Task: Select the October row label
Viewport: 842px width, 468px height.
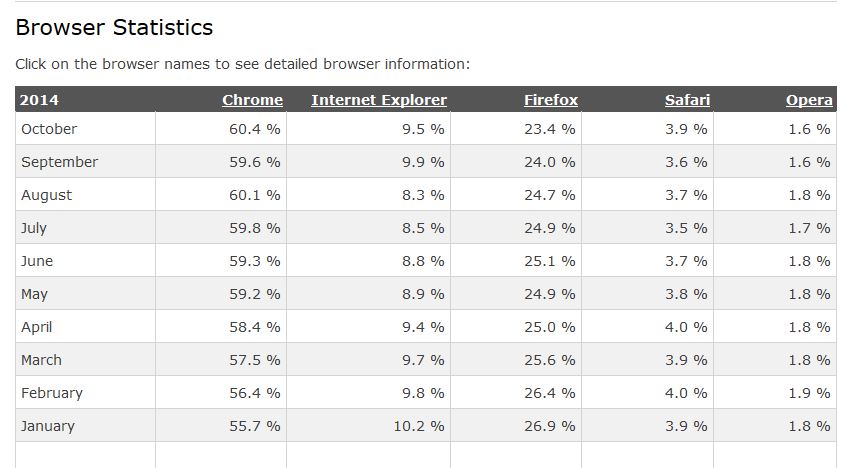Action: click(49, 129)
